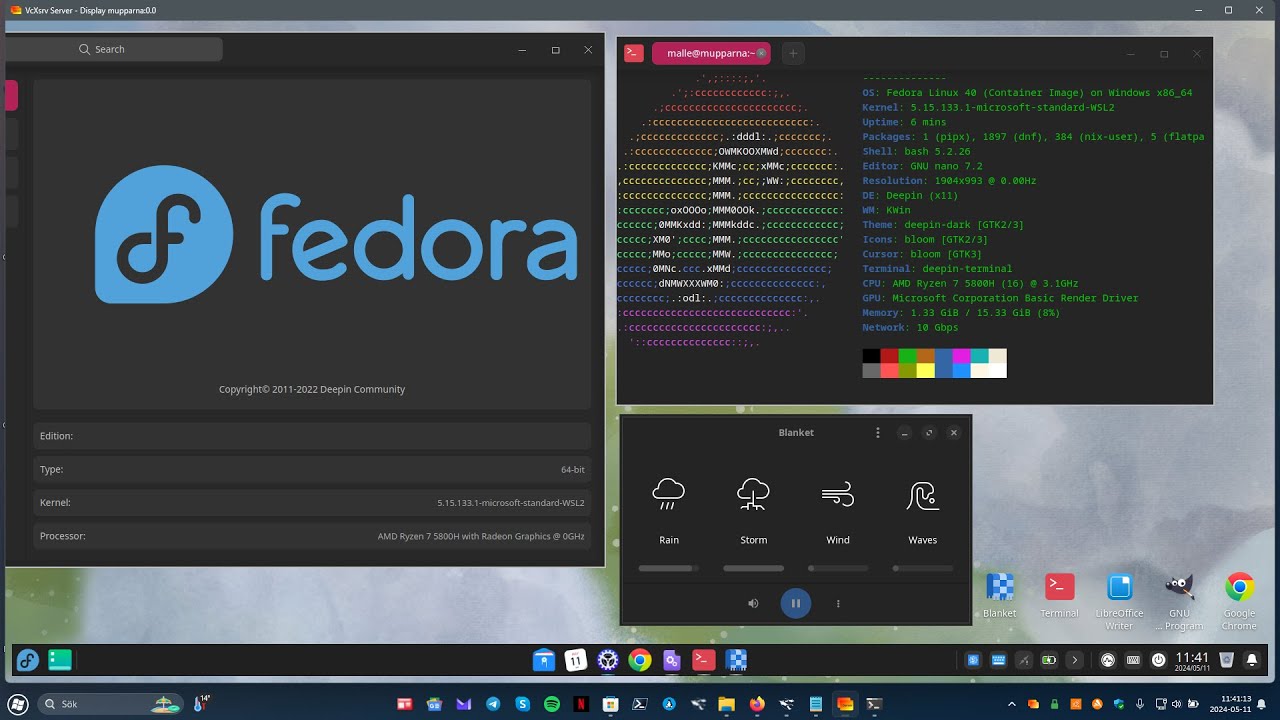Screen dimensions: 1280x720
Task: Open the Fedora launcher in Deepin dock
Action: (27, 660)
